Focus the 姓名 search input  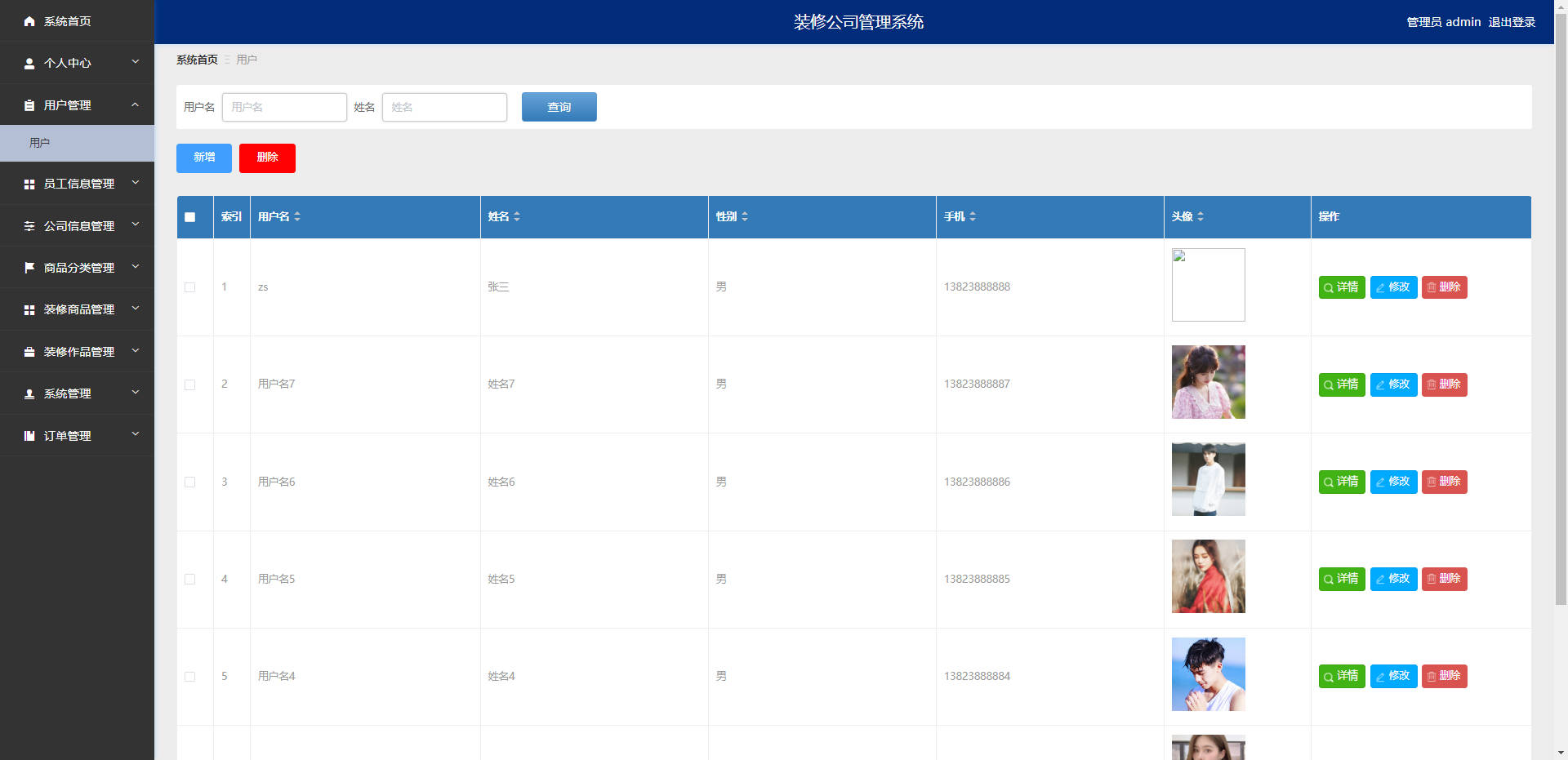pos(444,107)
